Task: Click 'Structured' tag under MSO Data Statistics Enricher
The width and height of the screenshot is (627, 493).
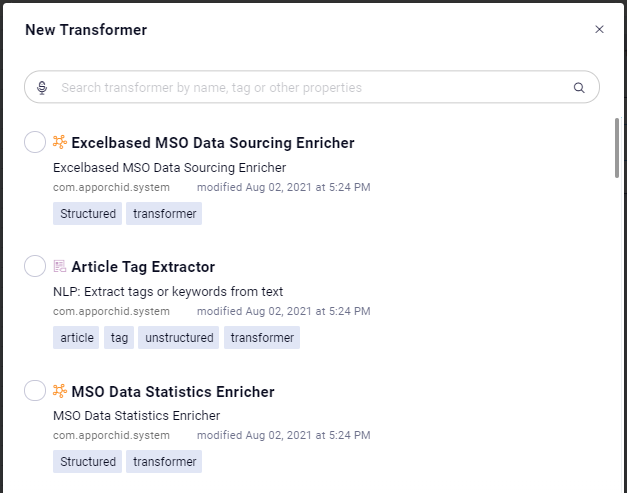Action: tap(88, 462)
